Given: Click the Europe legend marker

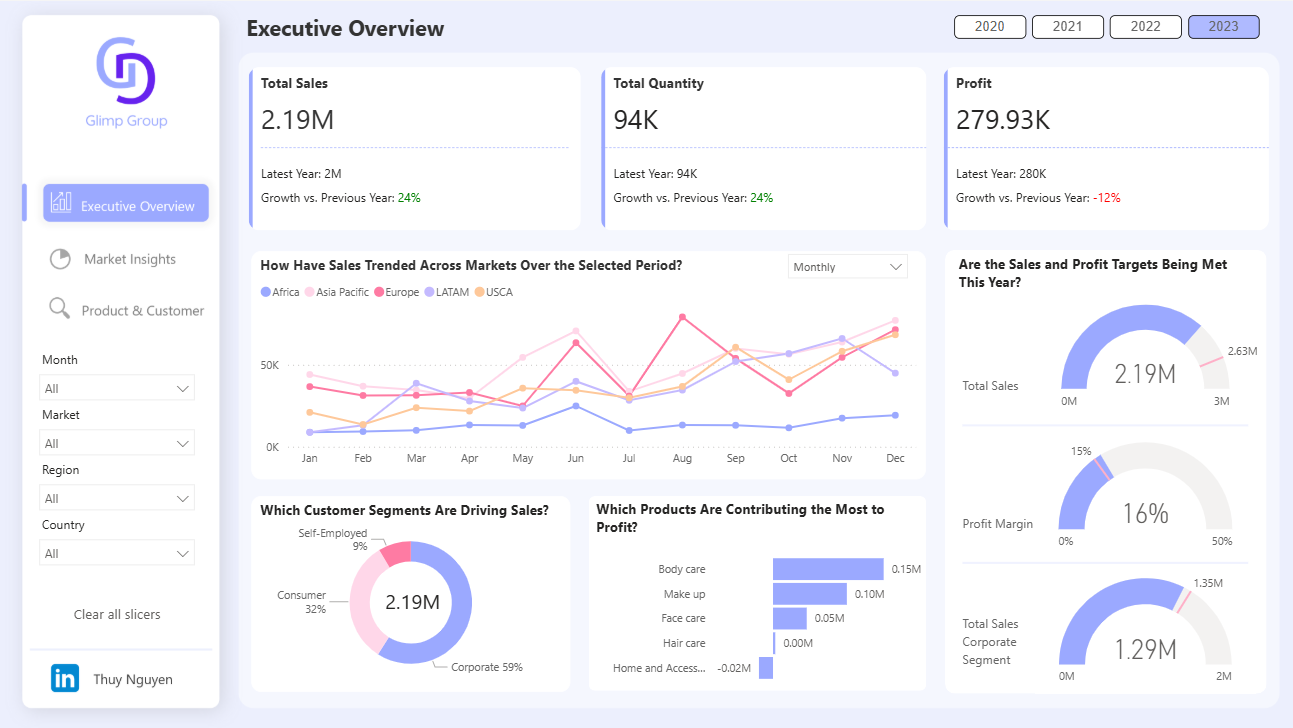Looking at the screenshot, I should pyautogui.click(x=380, y=292).
